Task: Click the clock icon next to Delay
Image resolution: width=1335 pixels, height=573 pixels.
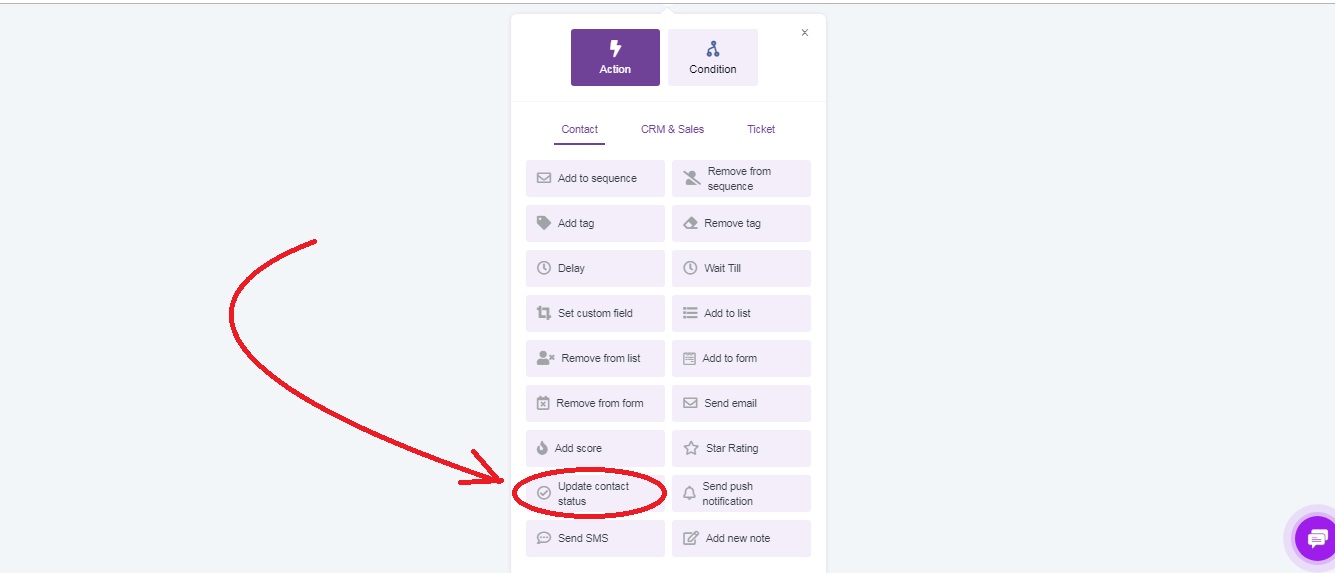Action: pyautogui.click(x=544, y=268)
